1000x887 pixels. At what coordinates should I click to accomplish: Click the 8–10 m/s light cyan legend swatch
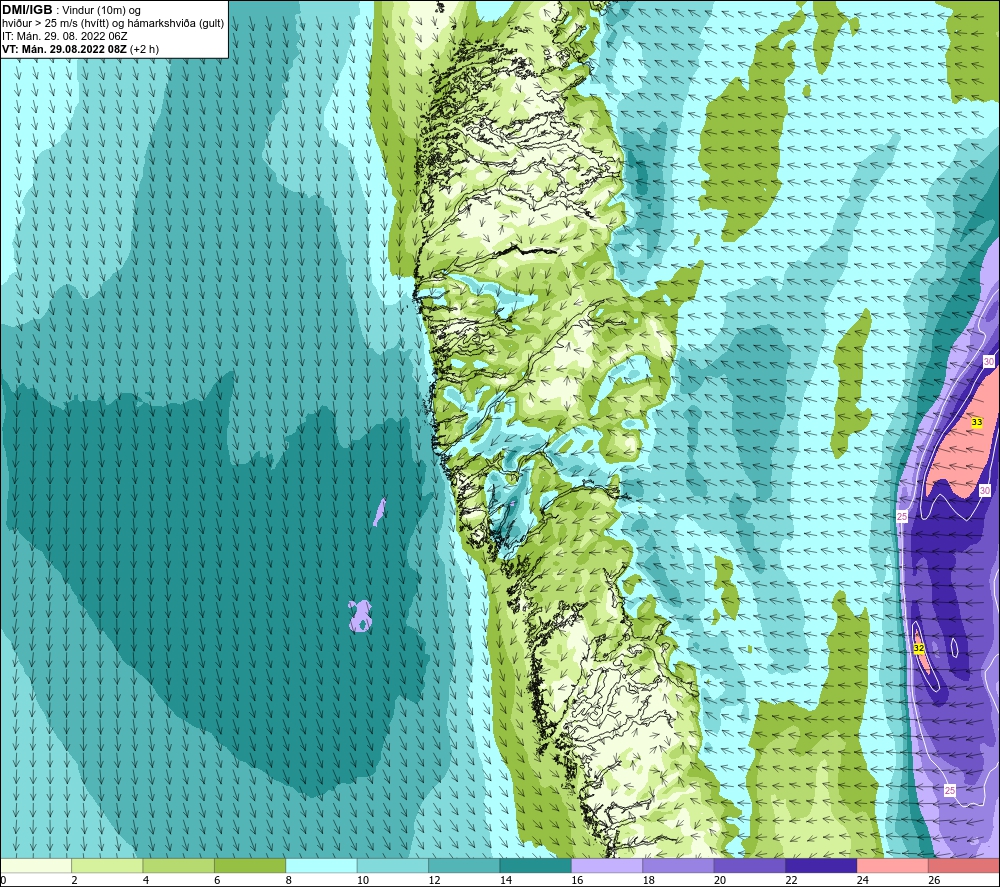pyautogui.click(x=321, y=865)
